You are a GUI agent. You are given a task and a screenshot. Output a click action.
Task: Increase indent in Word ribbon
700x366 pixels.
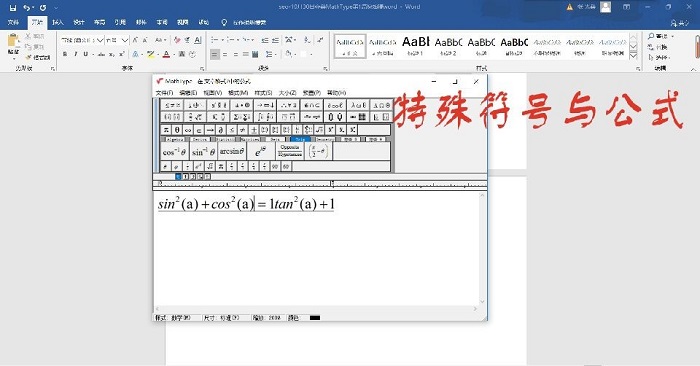coord(275,40)
